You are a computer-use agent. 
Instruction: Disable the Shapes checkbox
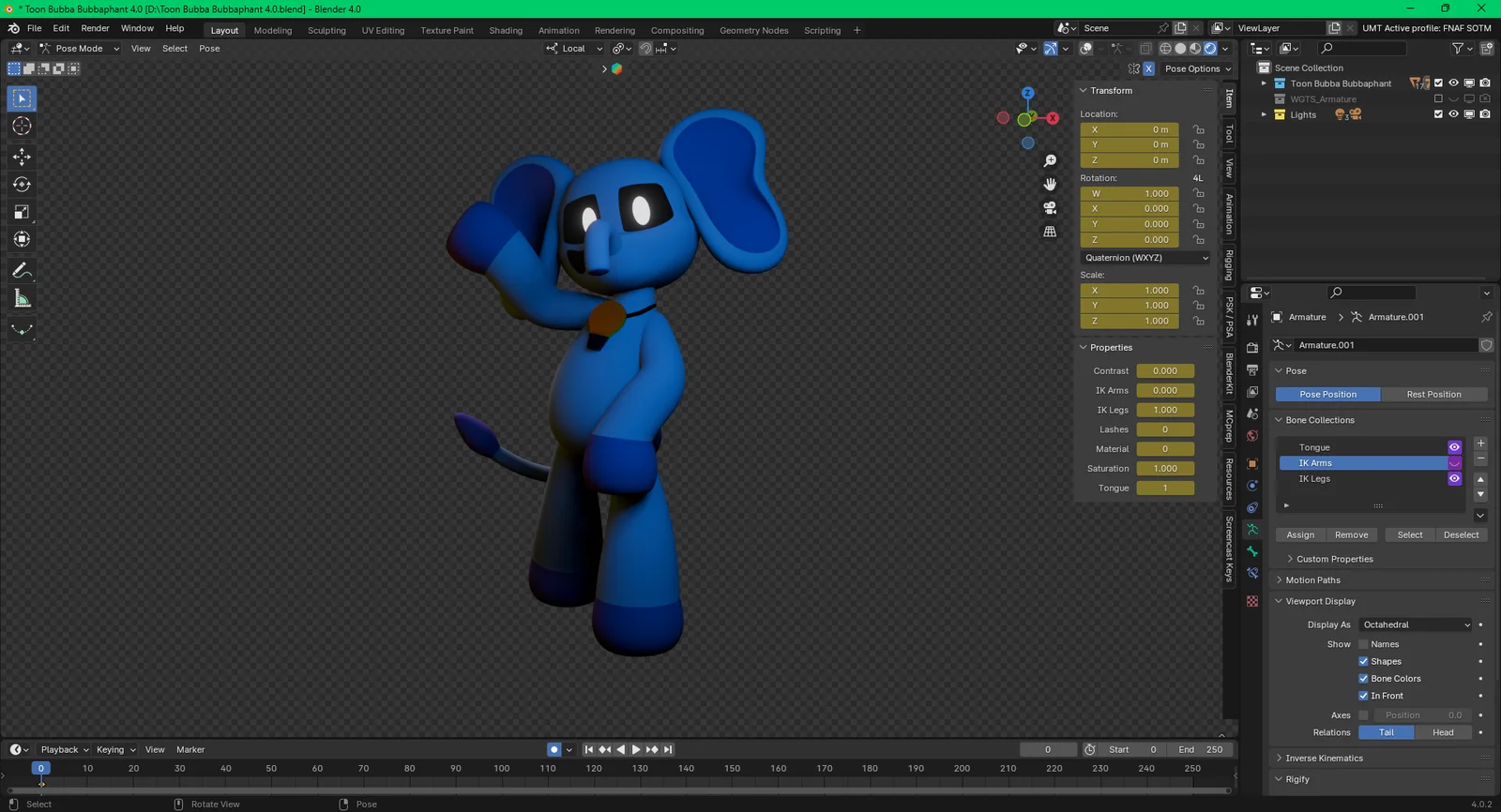point(1363,661)
